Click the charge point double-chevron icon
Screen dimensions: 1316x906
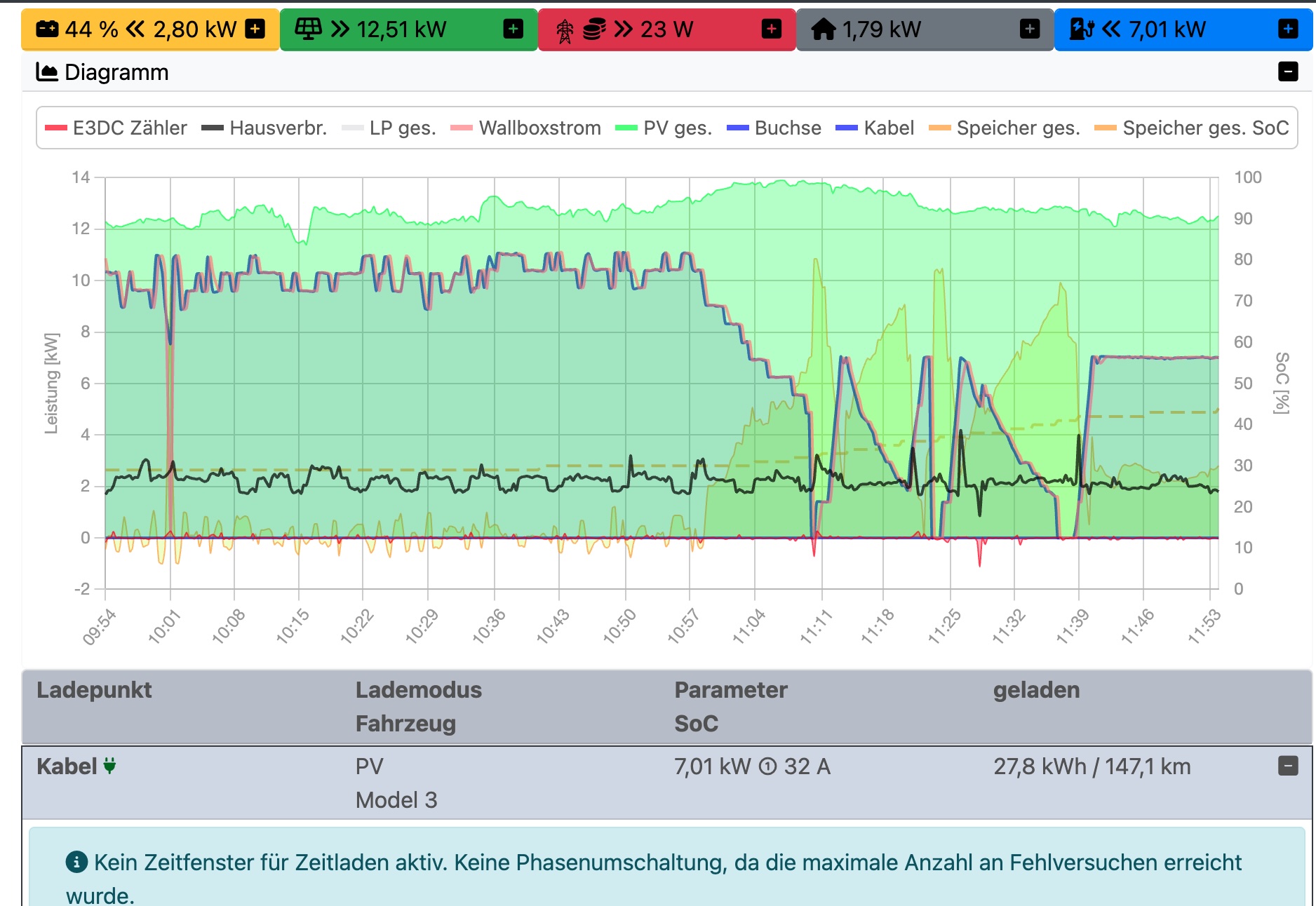pyautogui.click(x=1111, y=29)
